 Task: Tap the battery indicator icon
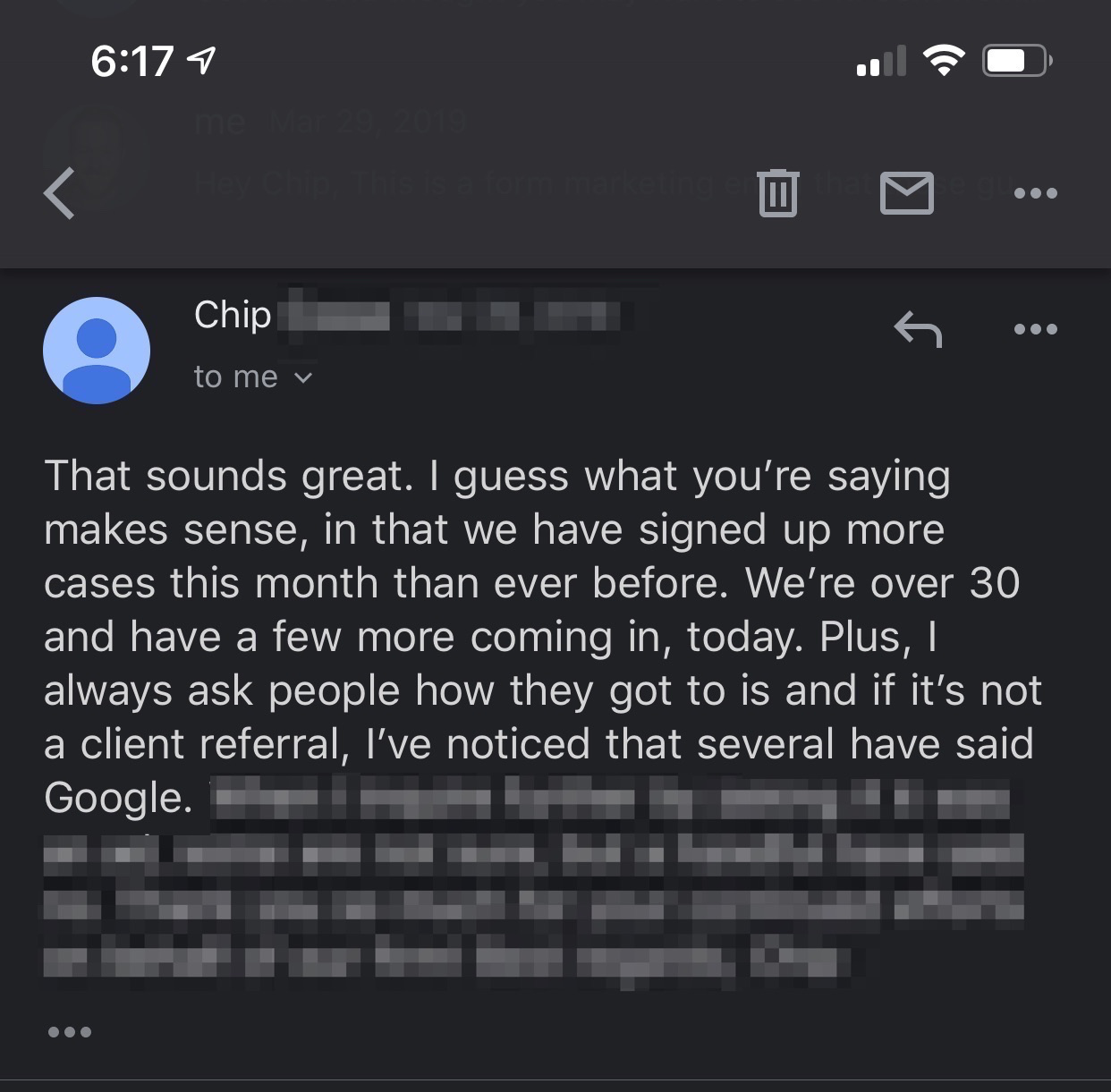1016,61
